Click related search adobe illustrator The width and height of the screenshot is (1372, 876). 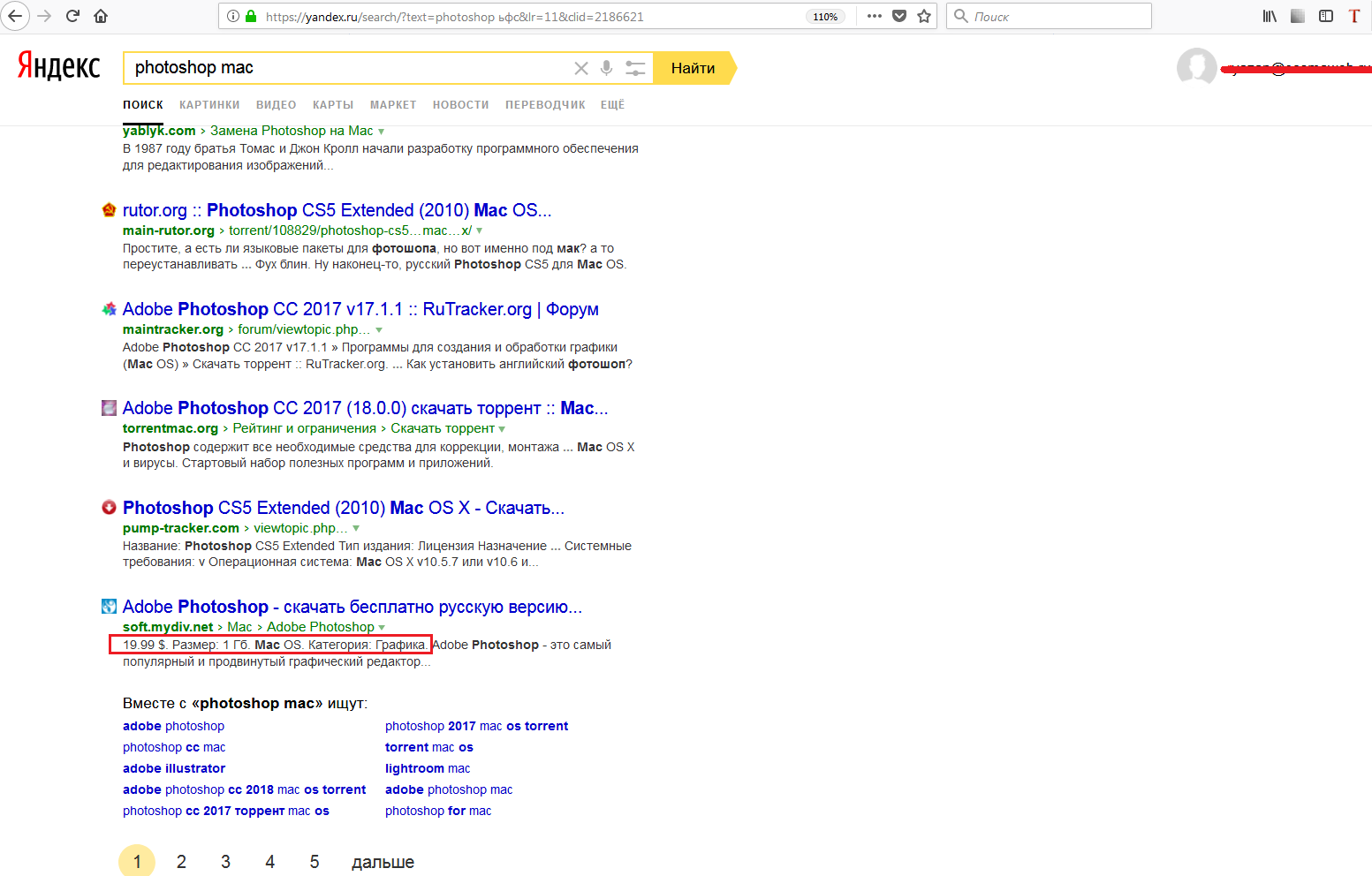(174, 768)
